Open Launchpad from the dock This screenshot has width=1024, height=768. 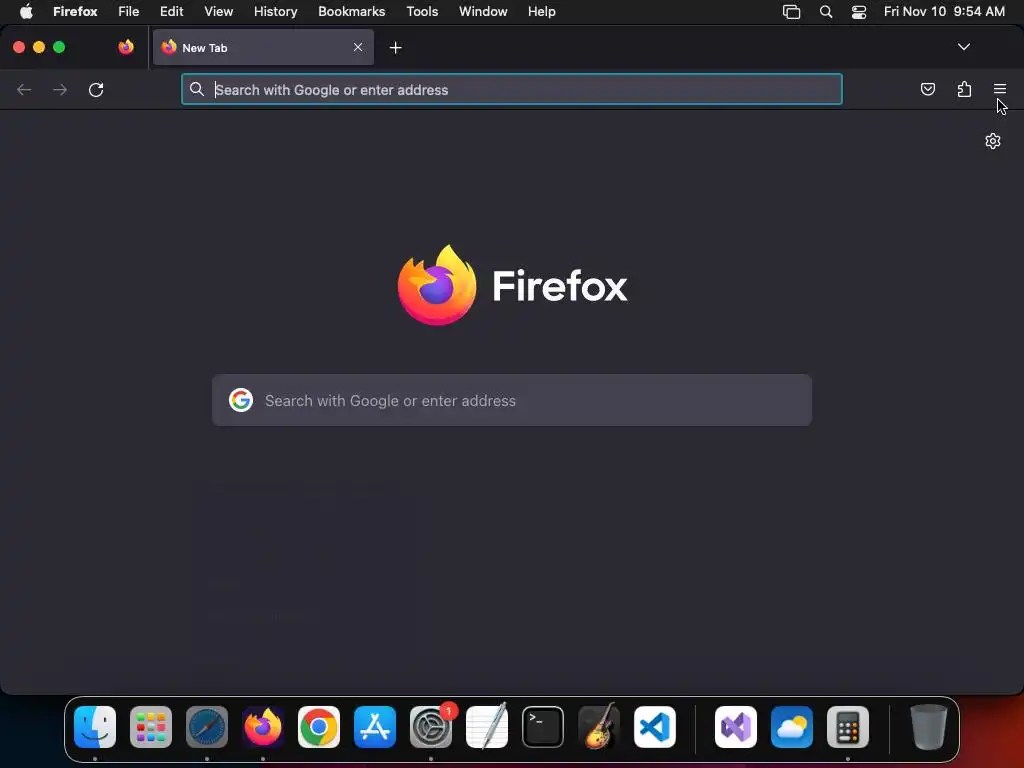coord(151,727)
